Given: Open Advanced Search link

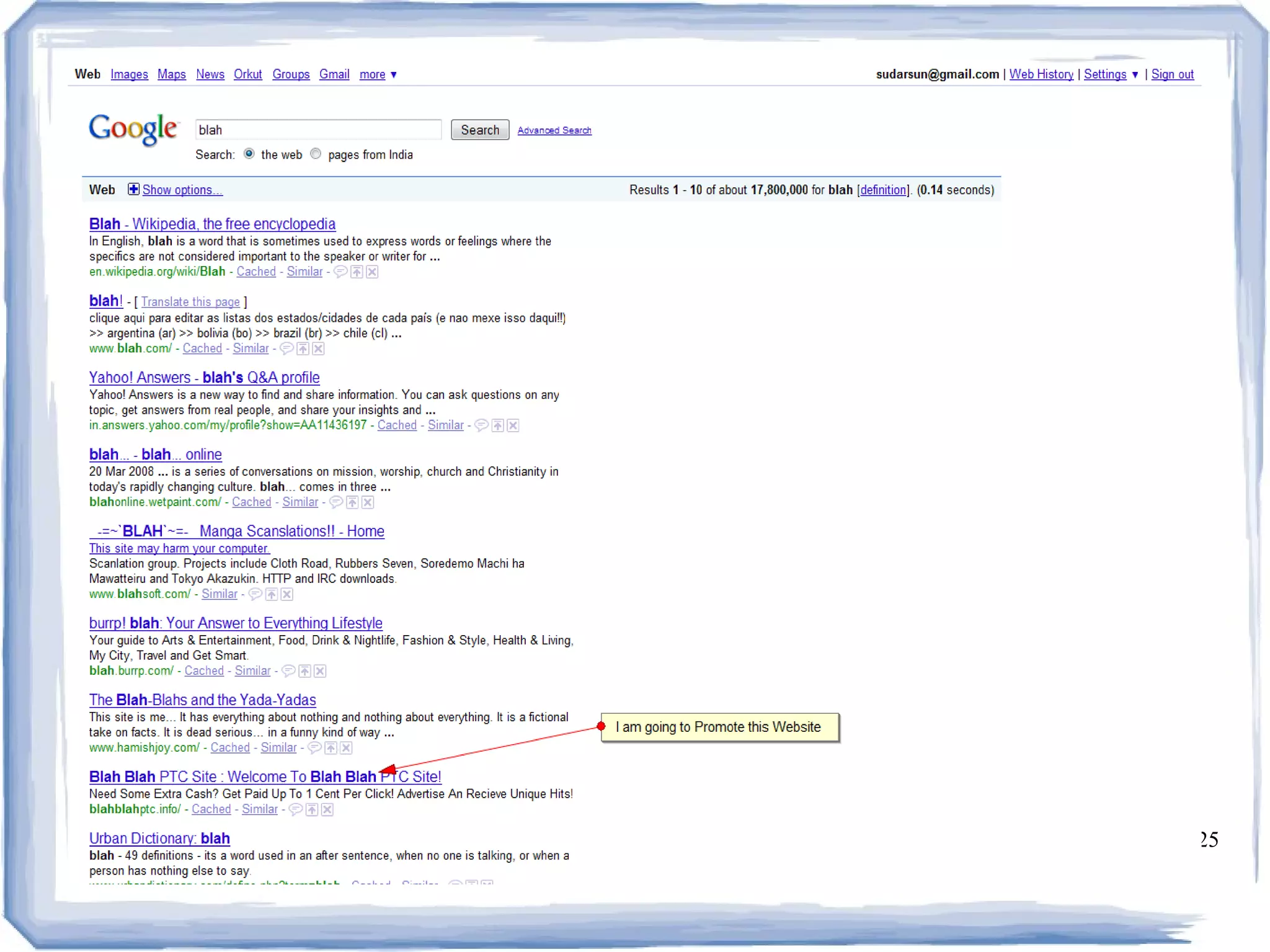Looking at the screenshot, I should click(x=554, y=130).
